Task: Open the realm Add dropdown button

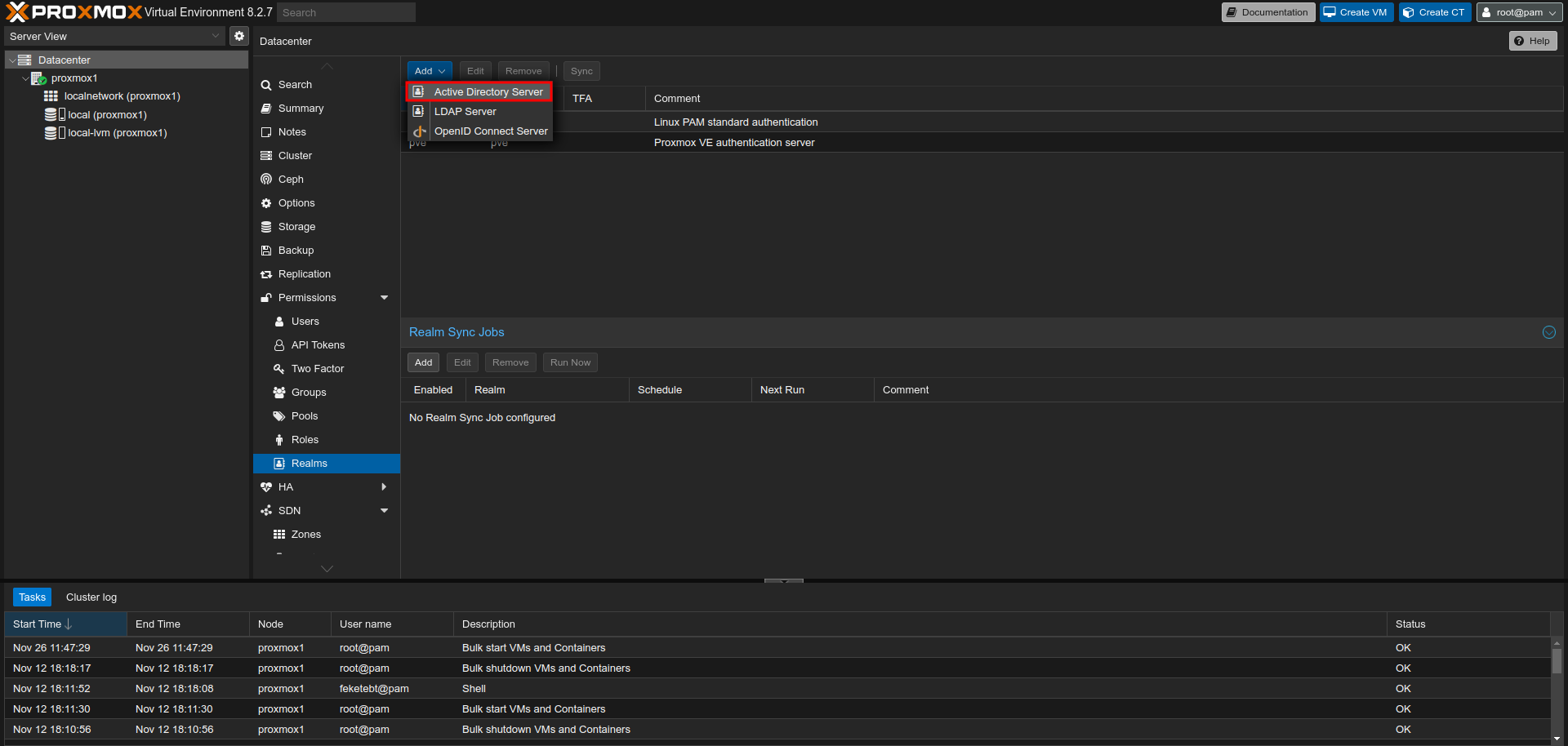Action: tap(430, 71)
